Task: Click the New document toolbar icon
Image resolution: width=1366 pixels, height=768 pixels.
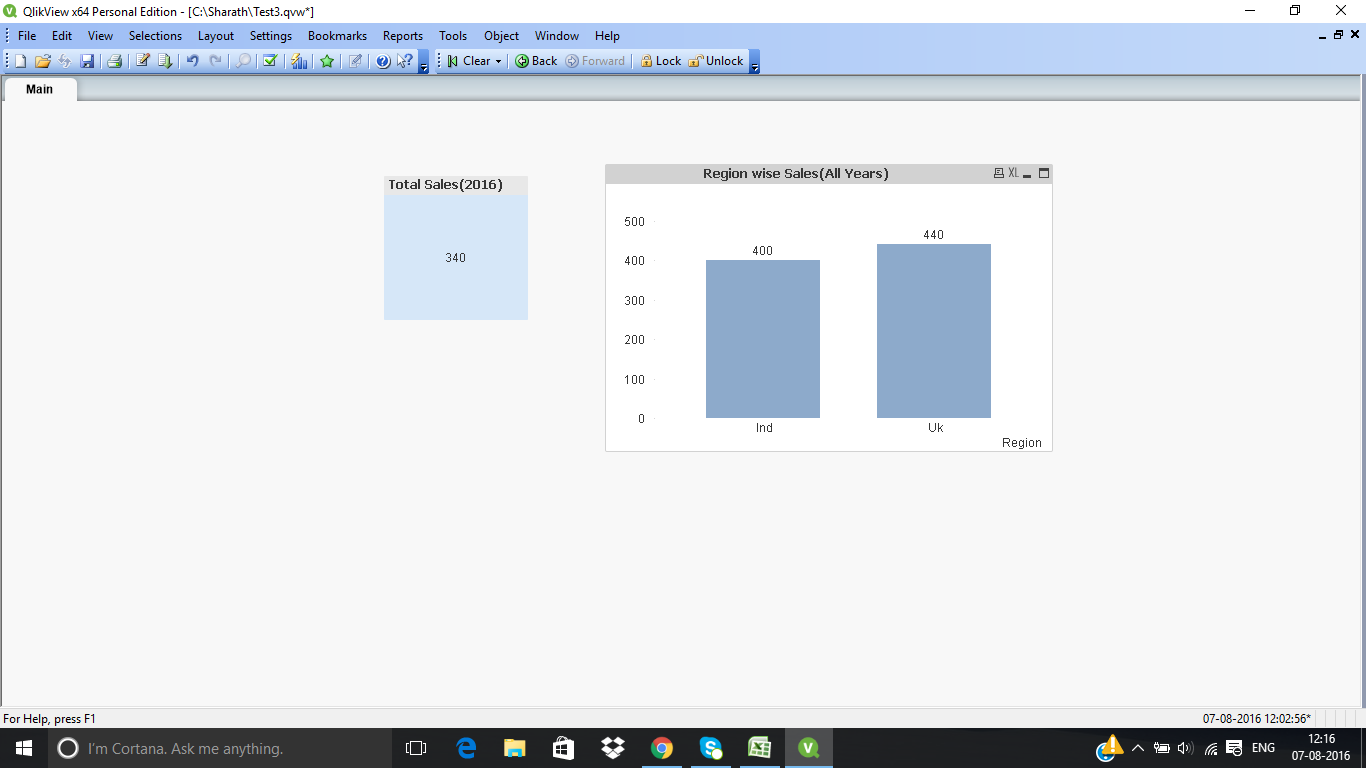Action: coord(20,61)
